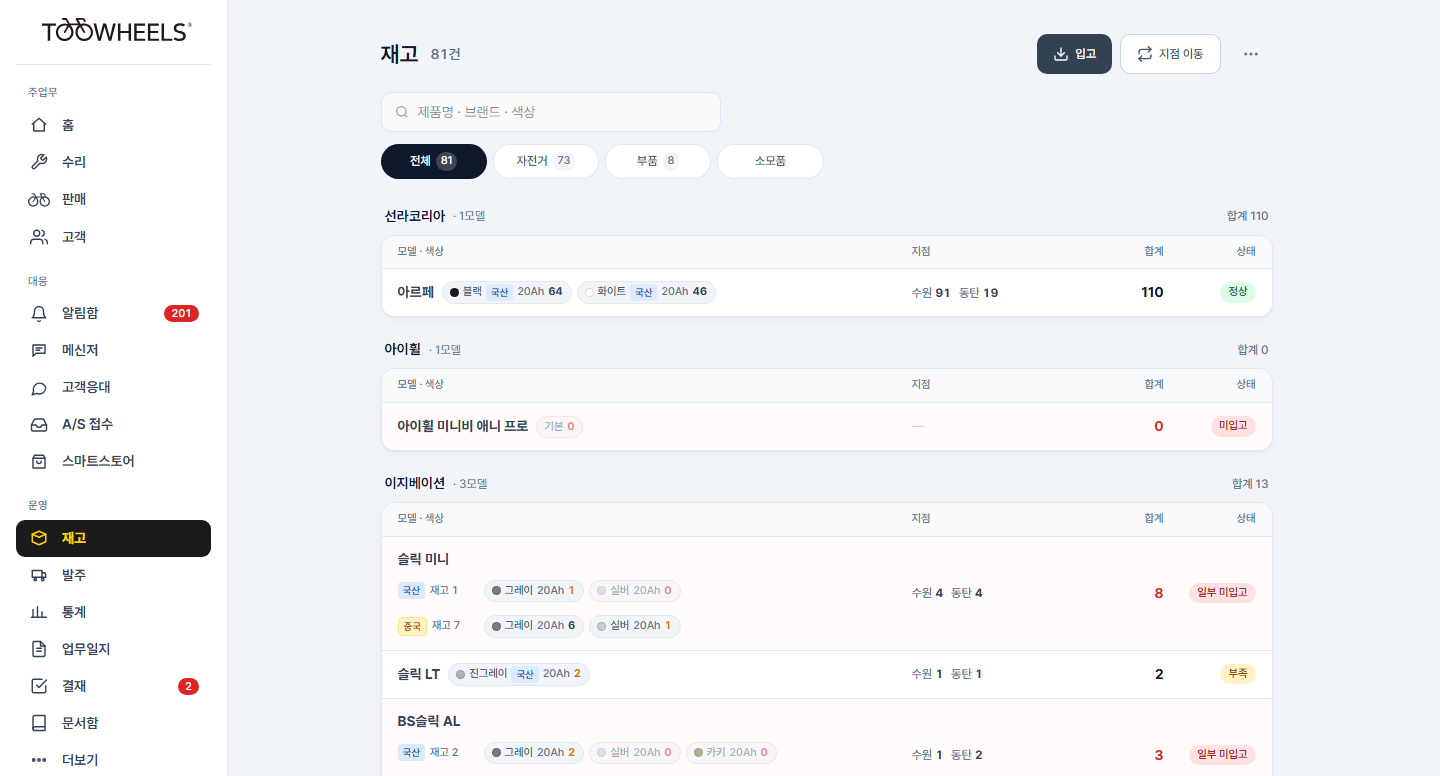Screen dimensions: 1440x776
Task: Select the 부품 8 filter tab
Action: click(658, 161)
